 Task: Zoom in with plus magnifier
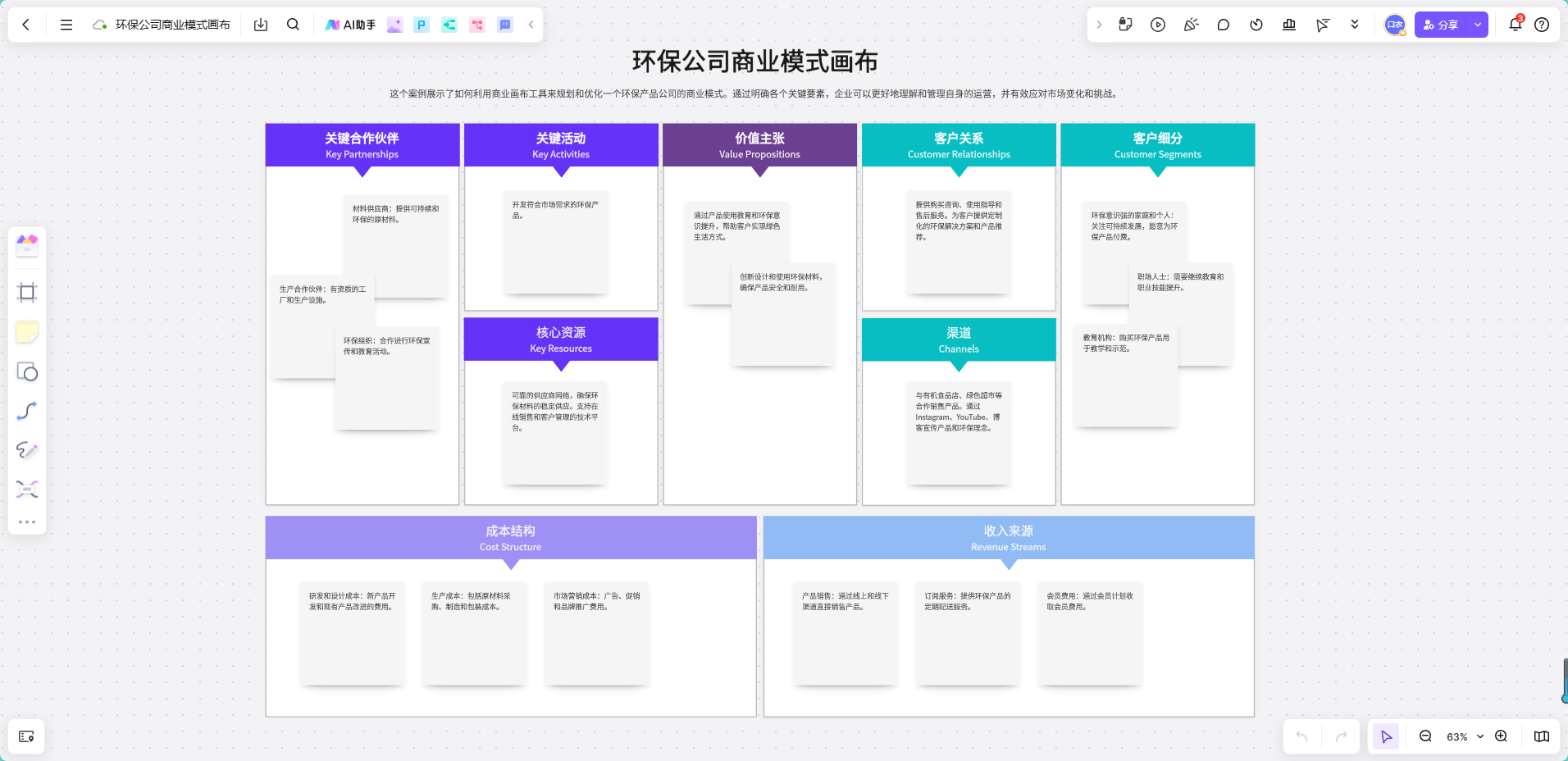[x=1501, y=736]
